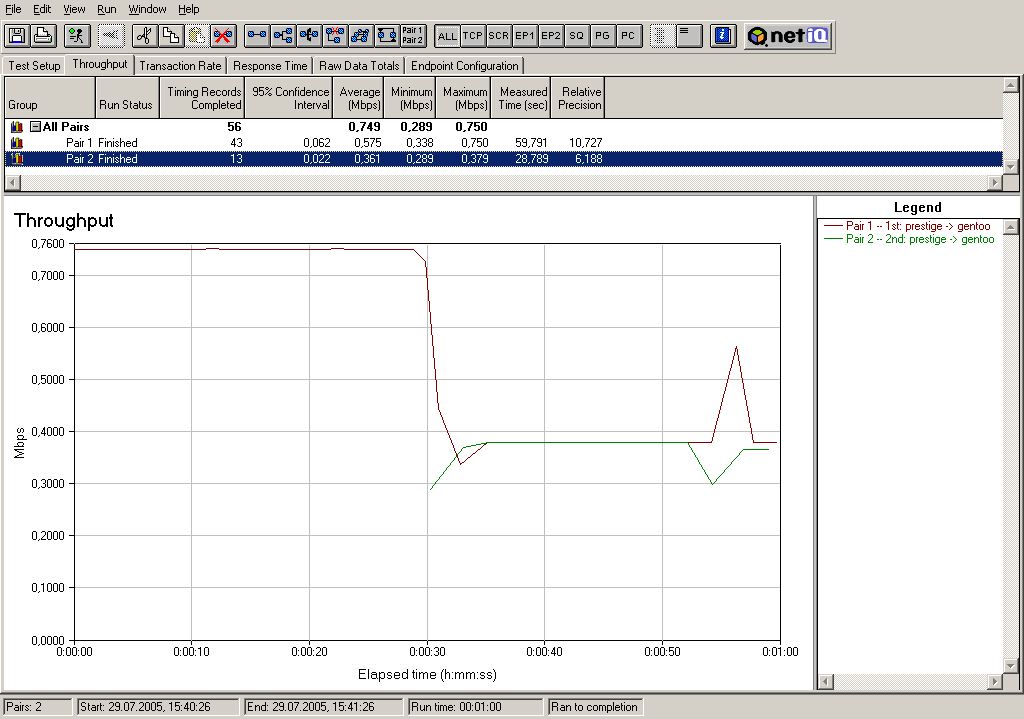
Task: Open the Window menu
Action: click(147, 9)
